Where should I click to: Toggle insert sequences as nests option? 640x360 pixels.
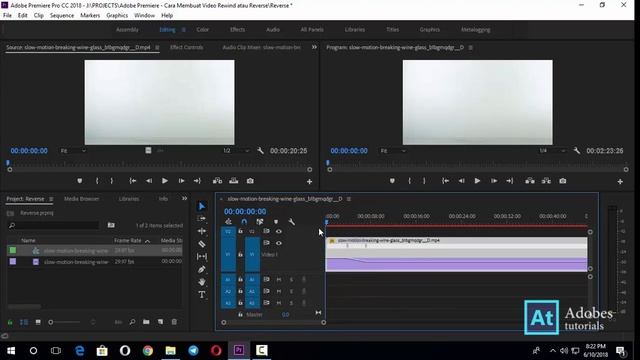tap(229, 222)
